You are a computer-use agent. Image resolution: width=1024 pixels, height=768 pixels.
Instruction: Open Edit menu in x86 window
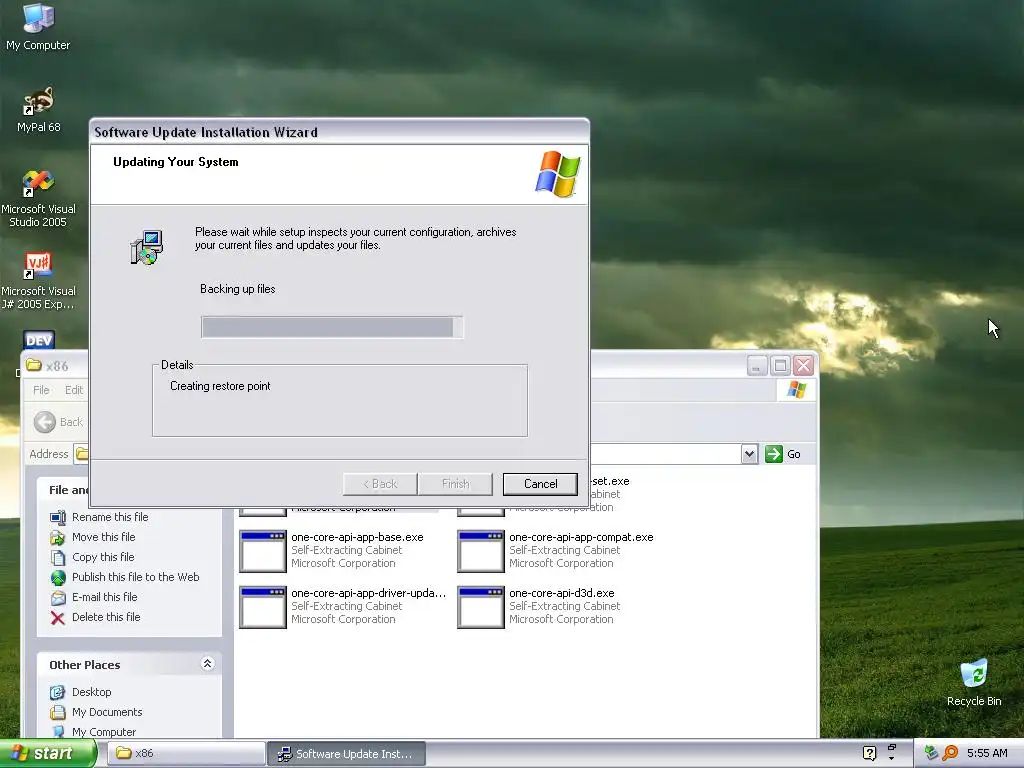click(74, 390)
